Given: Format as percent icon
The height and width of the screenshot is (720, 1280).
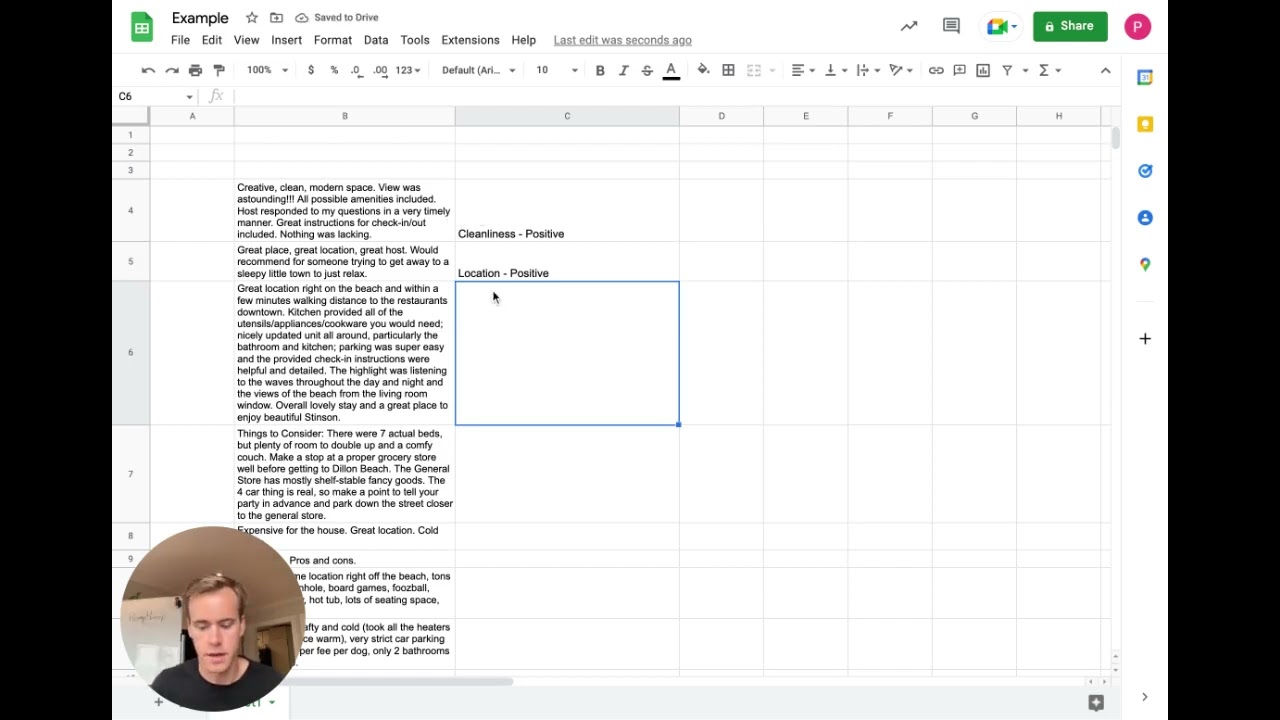Looking at the screenshot, I should pos(334,70).
